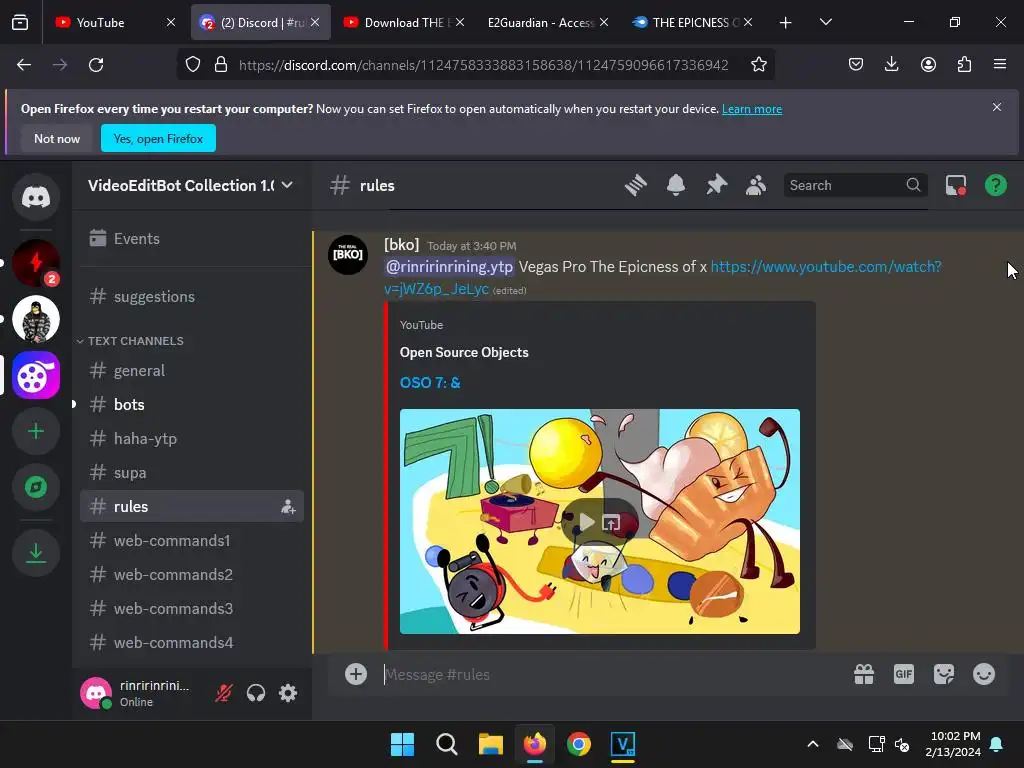Open Events in the server sidebar
The width and height of the screenshot is (1024, 768).
click(192, 238)
